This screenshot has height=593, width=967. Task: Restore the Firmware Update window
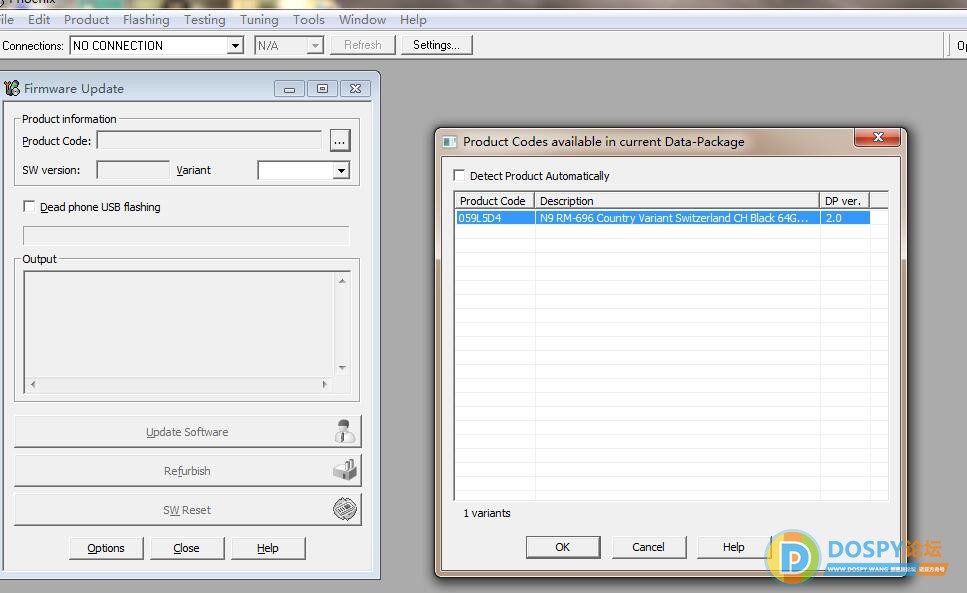point(322,89)
